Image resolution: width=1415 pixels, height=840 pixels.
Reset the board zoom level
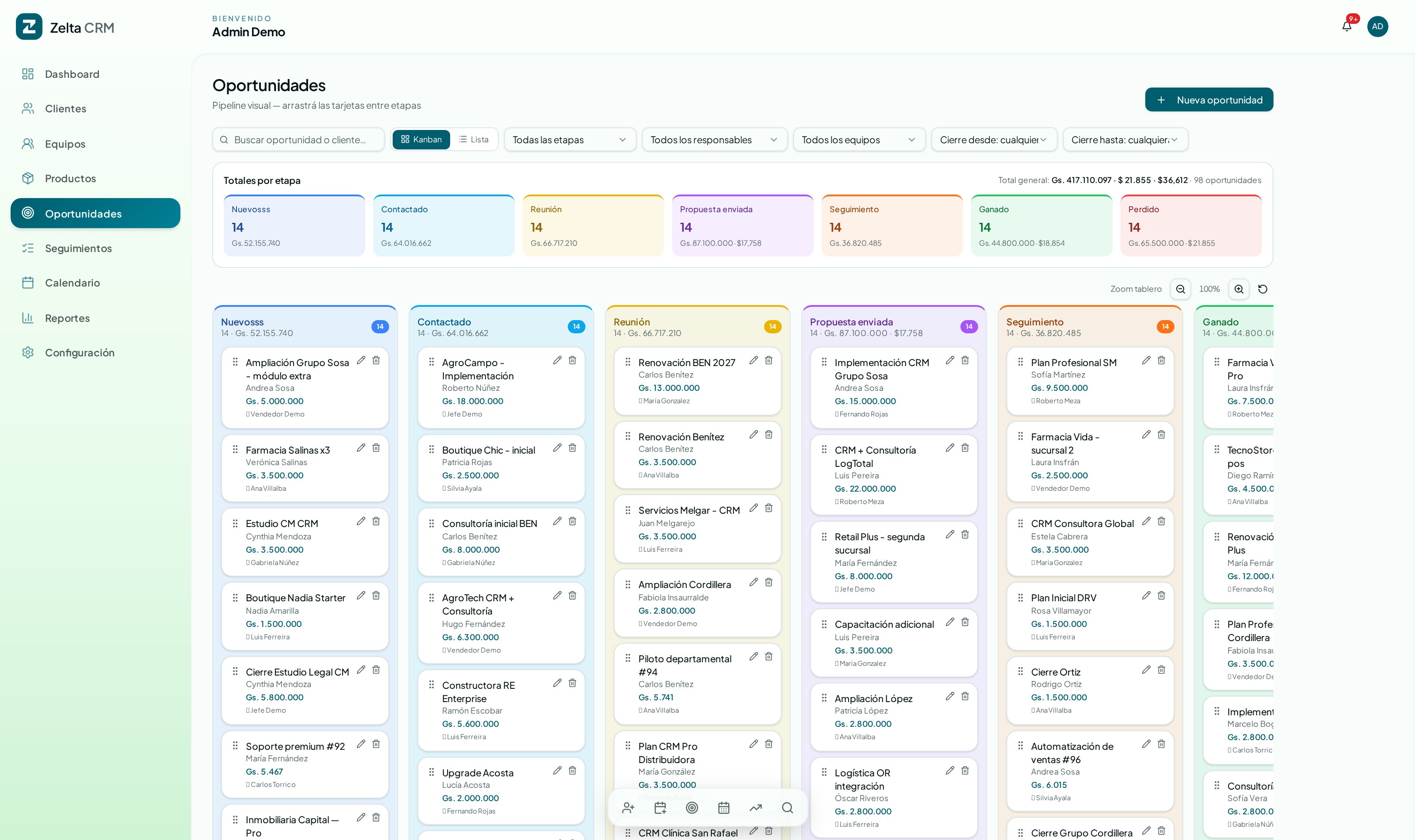tap(1262, 289)
